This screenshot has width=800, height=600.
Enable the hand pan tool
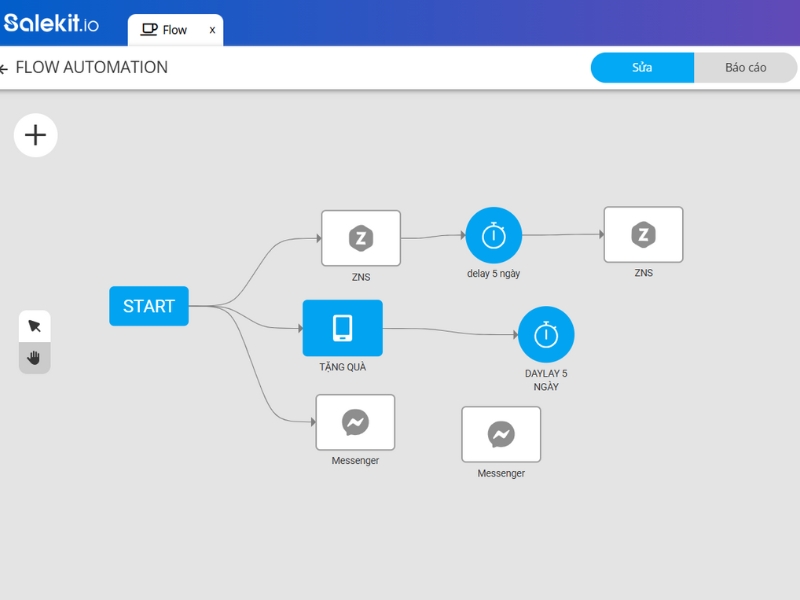34,357
